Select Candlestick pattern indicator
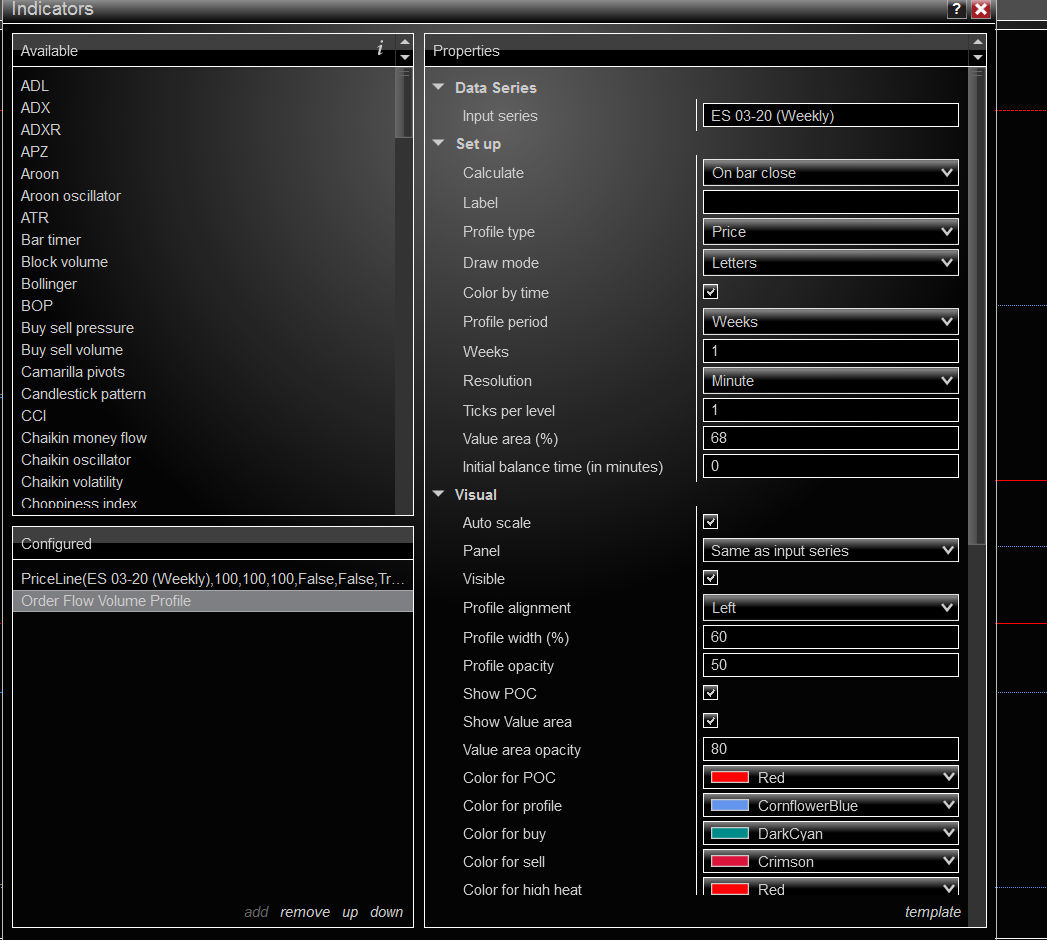This screenshot has height=940, width=1047. coord(83,394)
